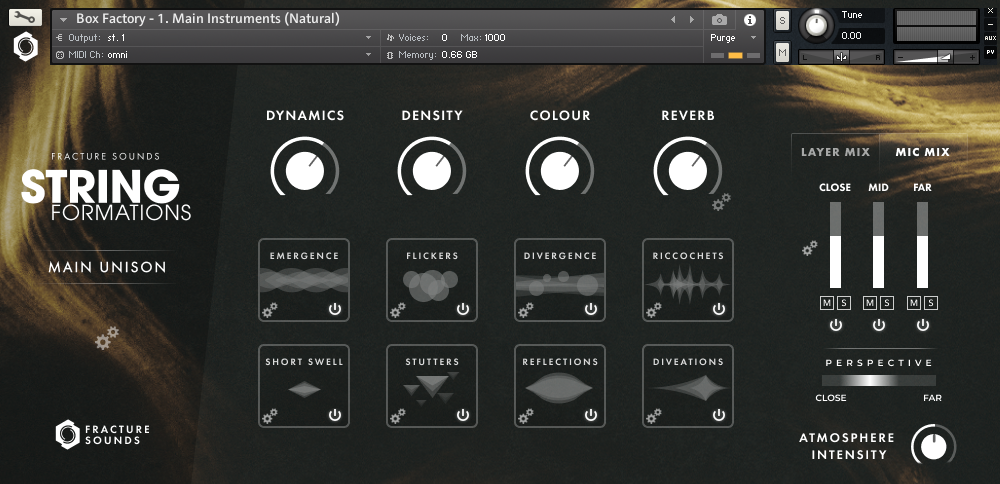Screen dimensions: 1000x484
Task: Toggle Flickers power button
Action: (x=463, y=310)
